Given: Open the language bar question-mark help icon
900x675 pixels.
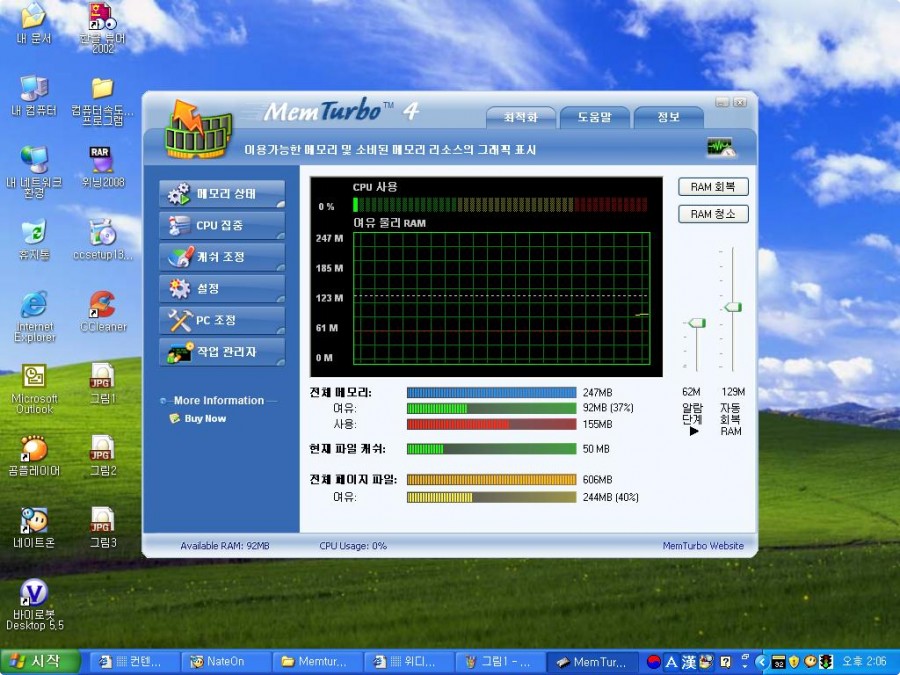Looking at the screenshot, I should (726, 662).
